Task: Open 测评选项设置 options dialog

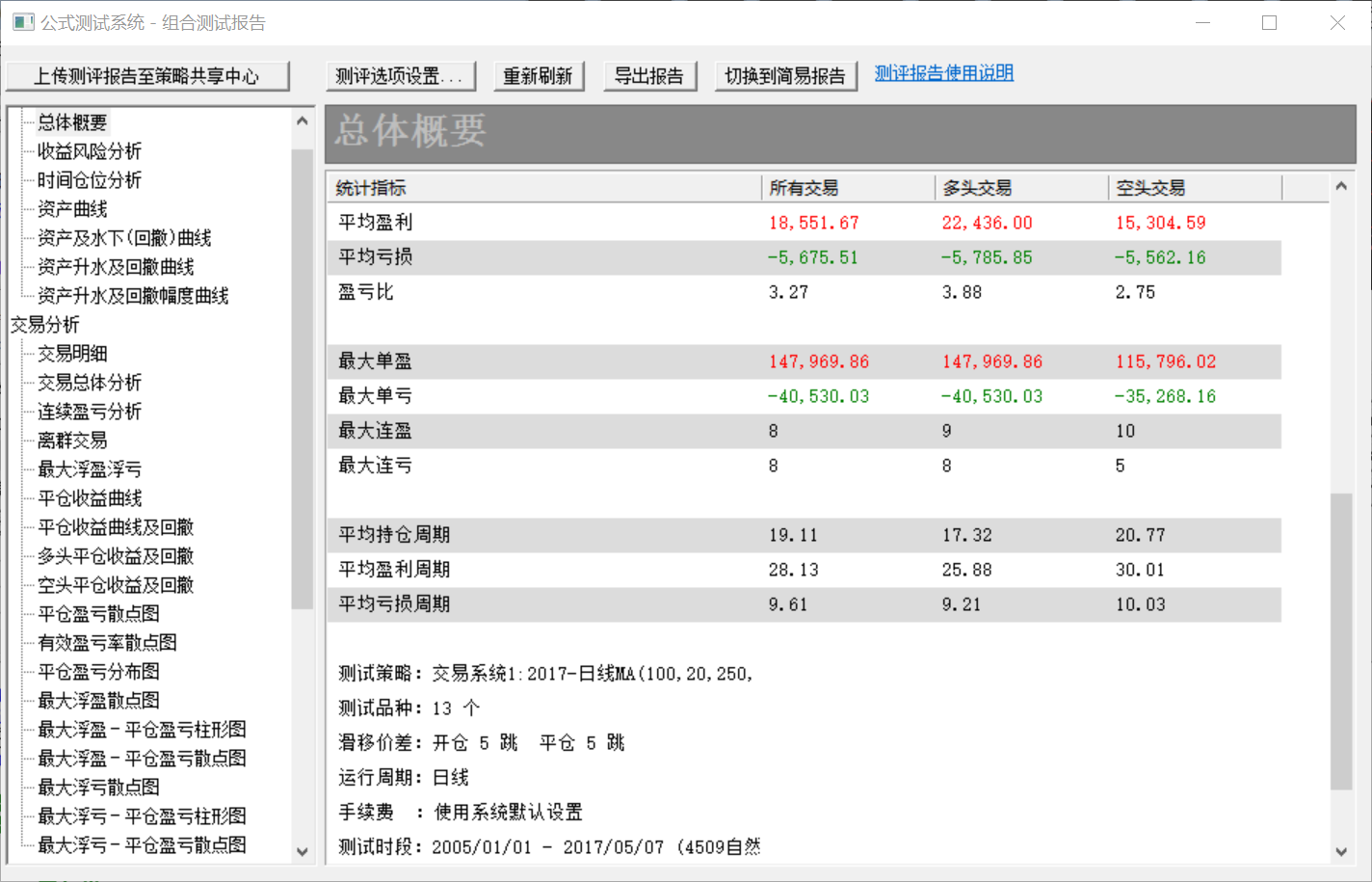Action: click(400, 76)
